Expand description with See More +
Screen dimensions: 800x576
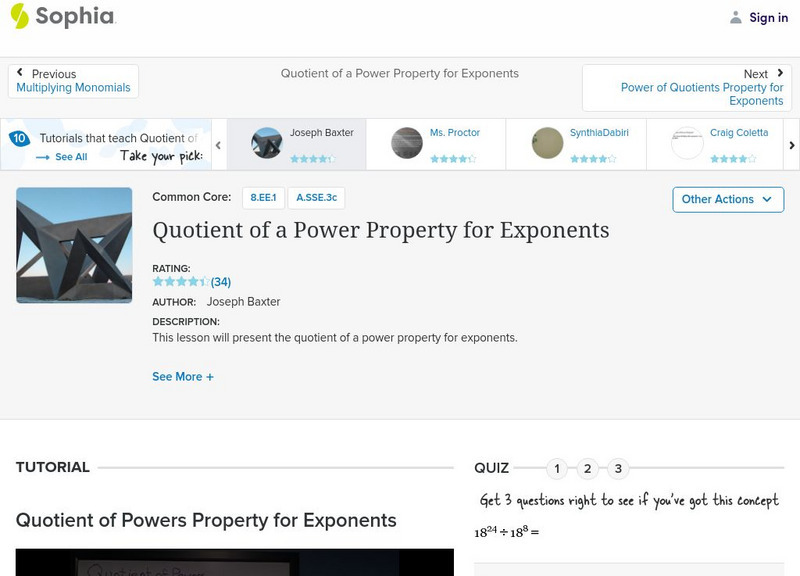(x=183, y=377)
